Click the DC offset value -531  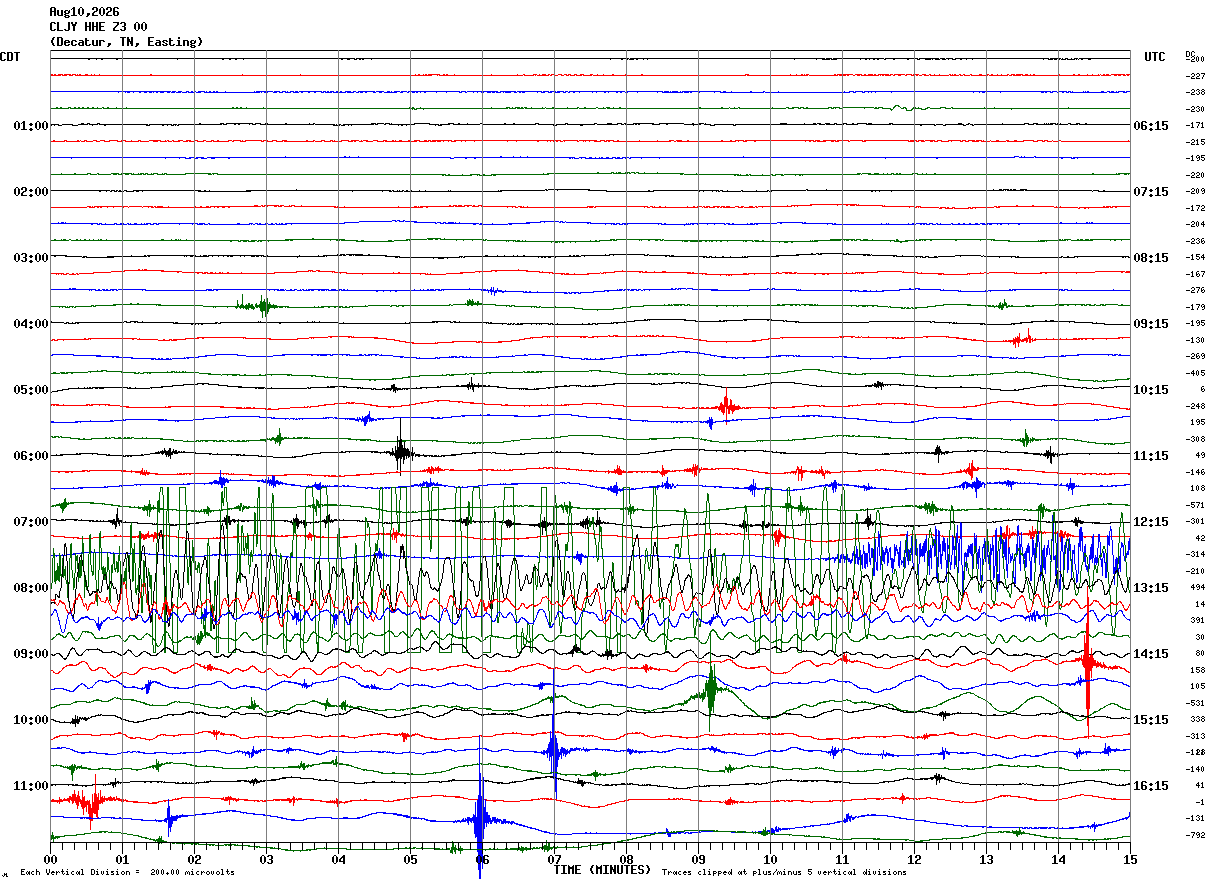click(1195, 703)
